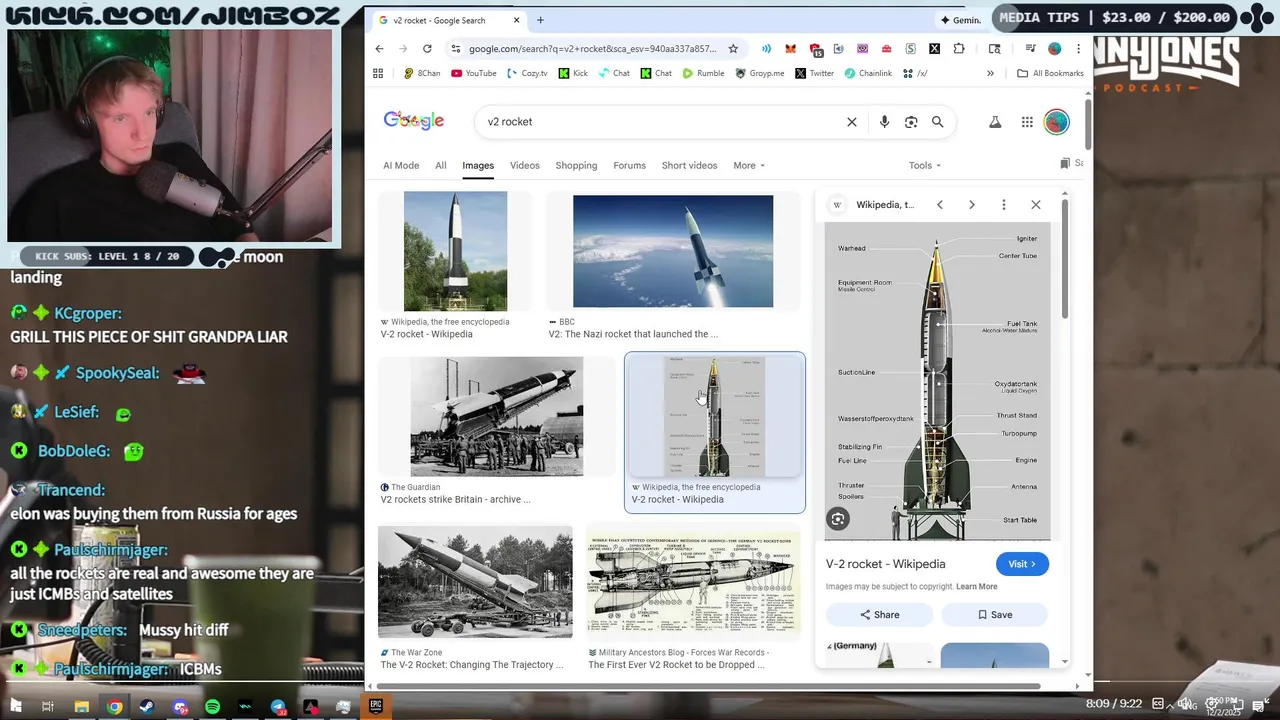
Task: Open the Chainlink bookmark
Action: [868, 73]
